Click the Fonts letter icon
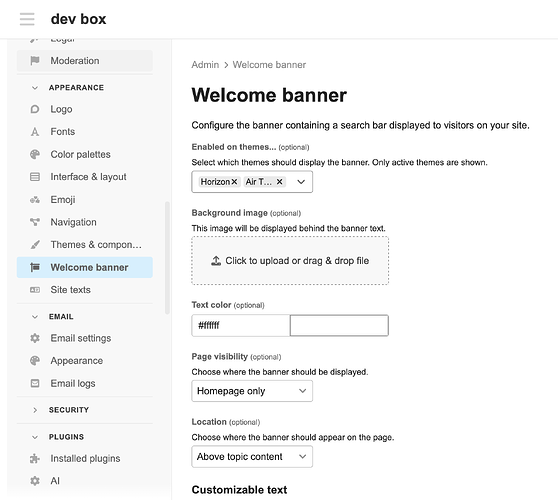558x500 pixels. coord(35,132)
